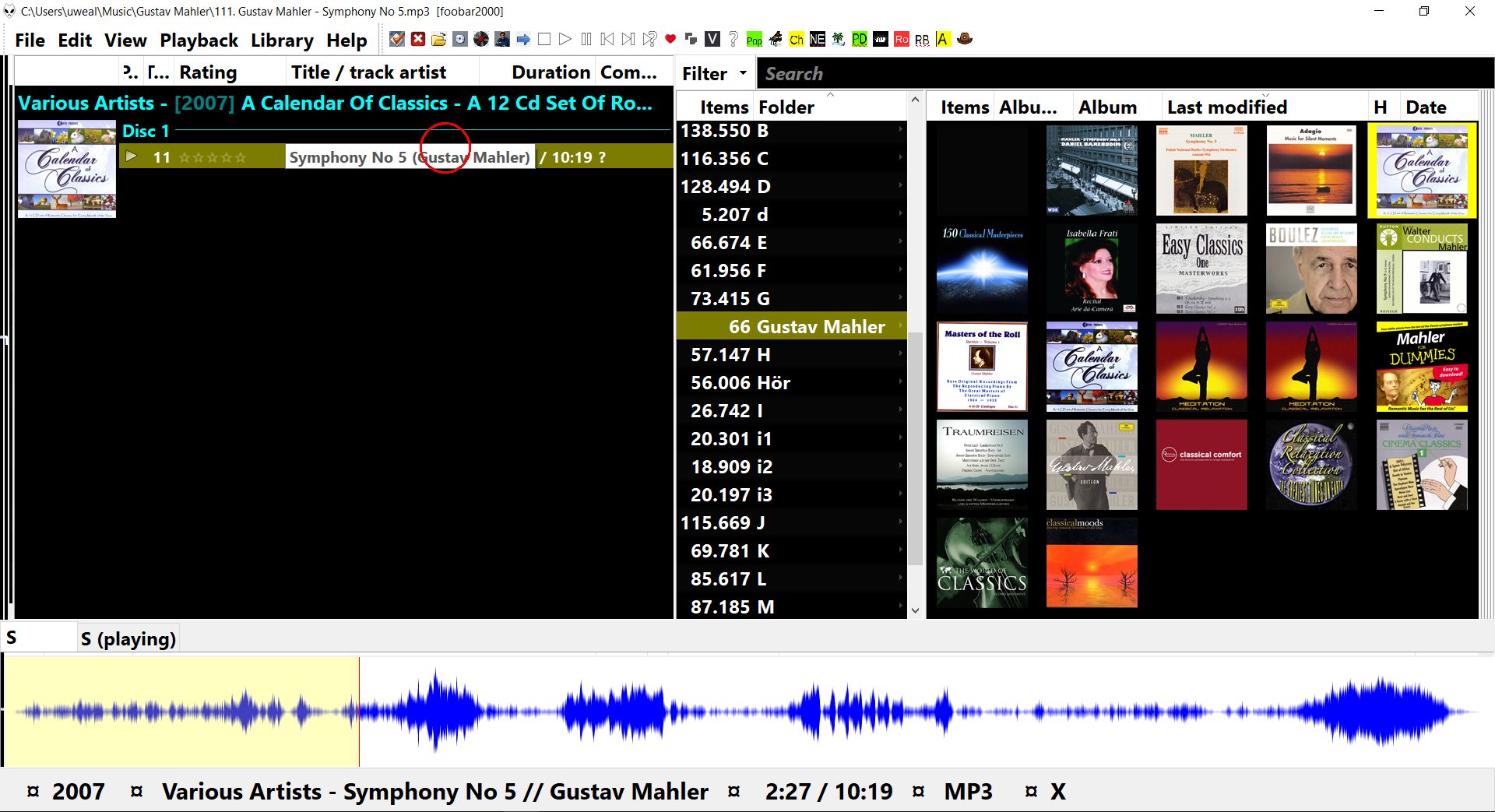Click the vinyl record toolbar icon
The height and width of the screenshot is (812, 1495).
481,39
